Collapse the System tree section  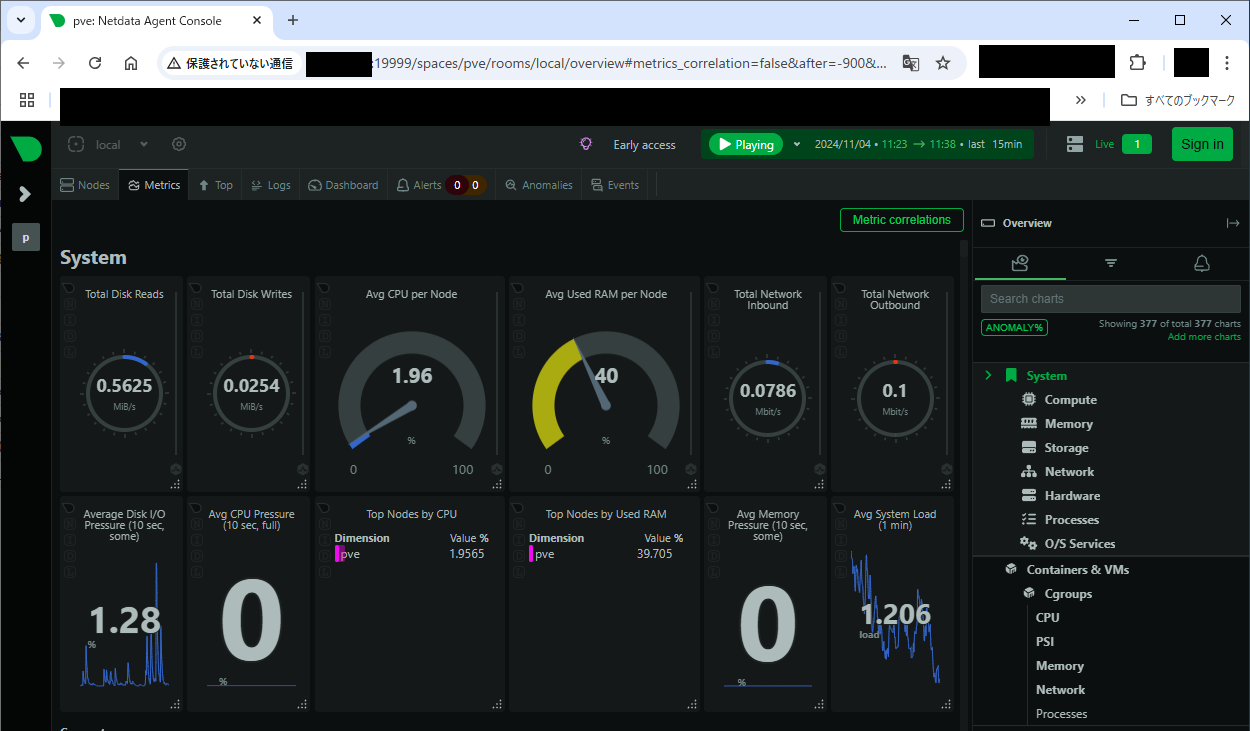pos(988,376)
